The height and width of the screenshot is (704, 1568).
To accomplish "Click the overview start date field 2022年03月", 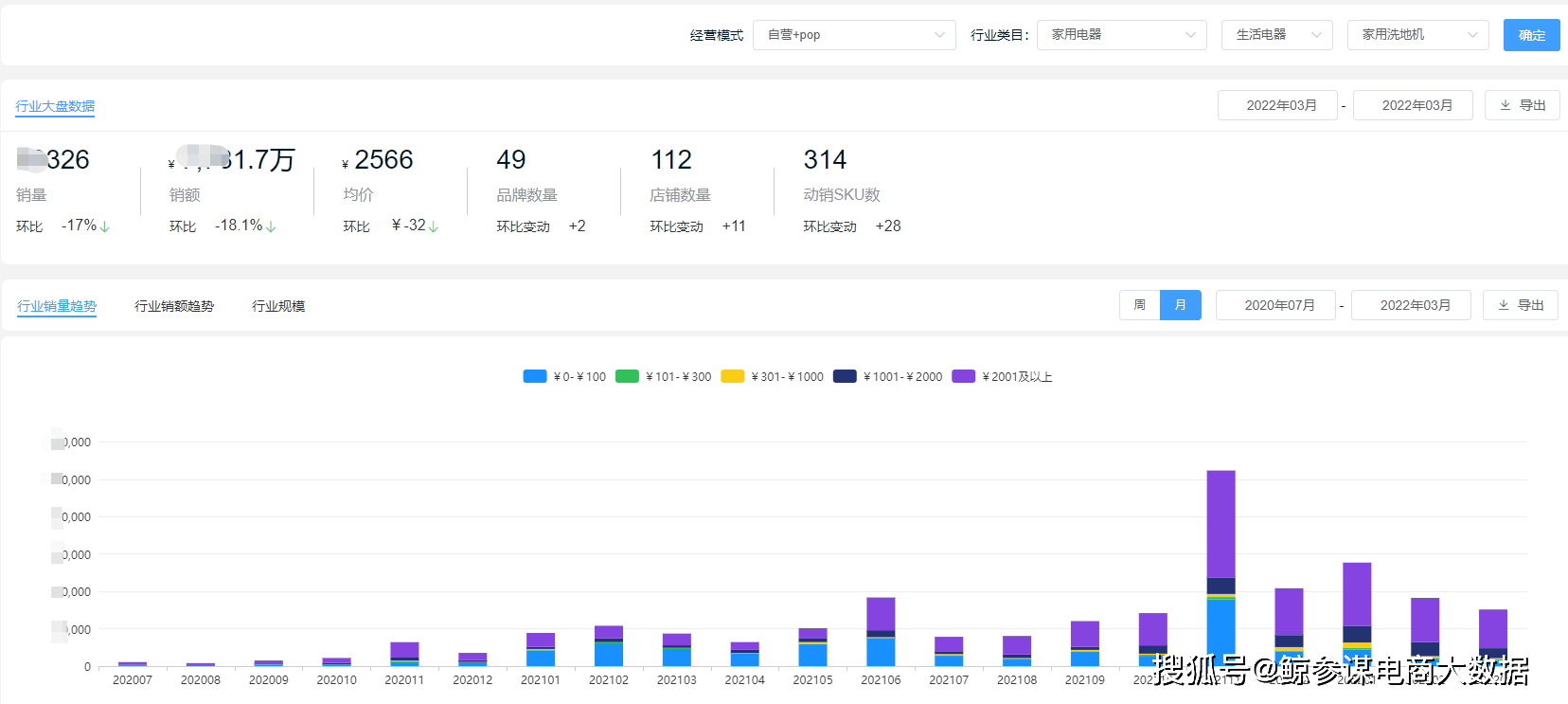I will pyautogui.click(x=1277, y=105).
